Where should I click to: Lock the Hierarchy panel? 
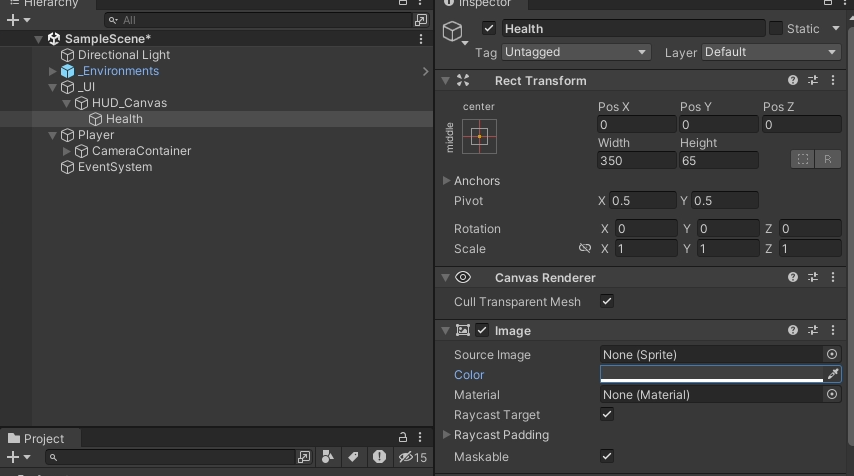pyautogui.click(x=403, y=3)
